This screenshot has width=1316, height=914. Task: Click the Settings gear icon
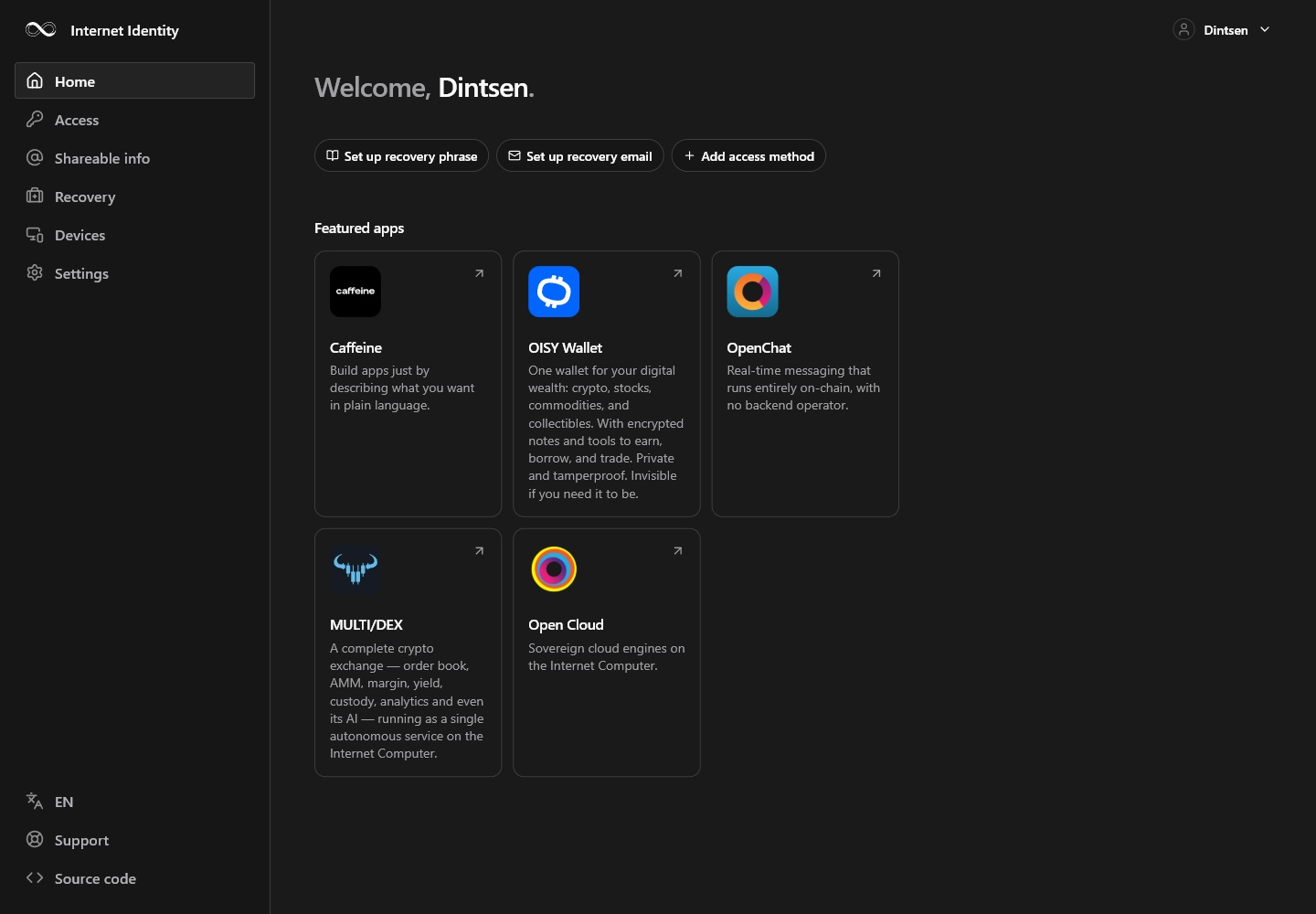pyautogui.click(x=35, y=272)
